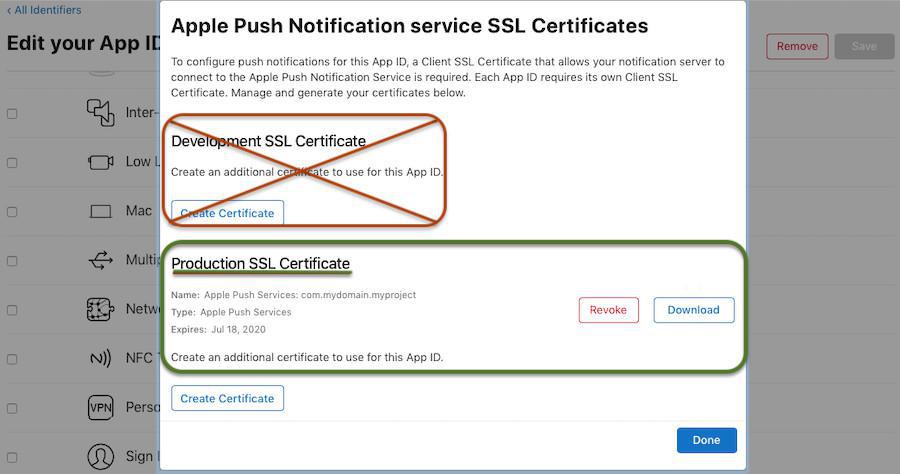Check the Multipath capability checkbox
This screenshot has width=900, height=474.
pos(12,261)
